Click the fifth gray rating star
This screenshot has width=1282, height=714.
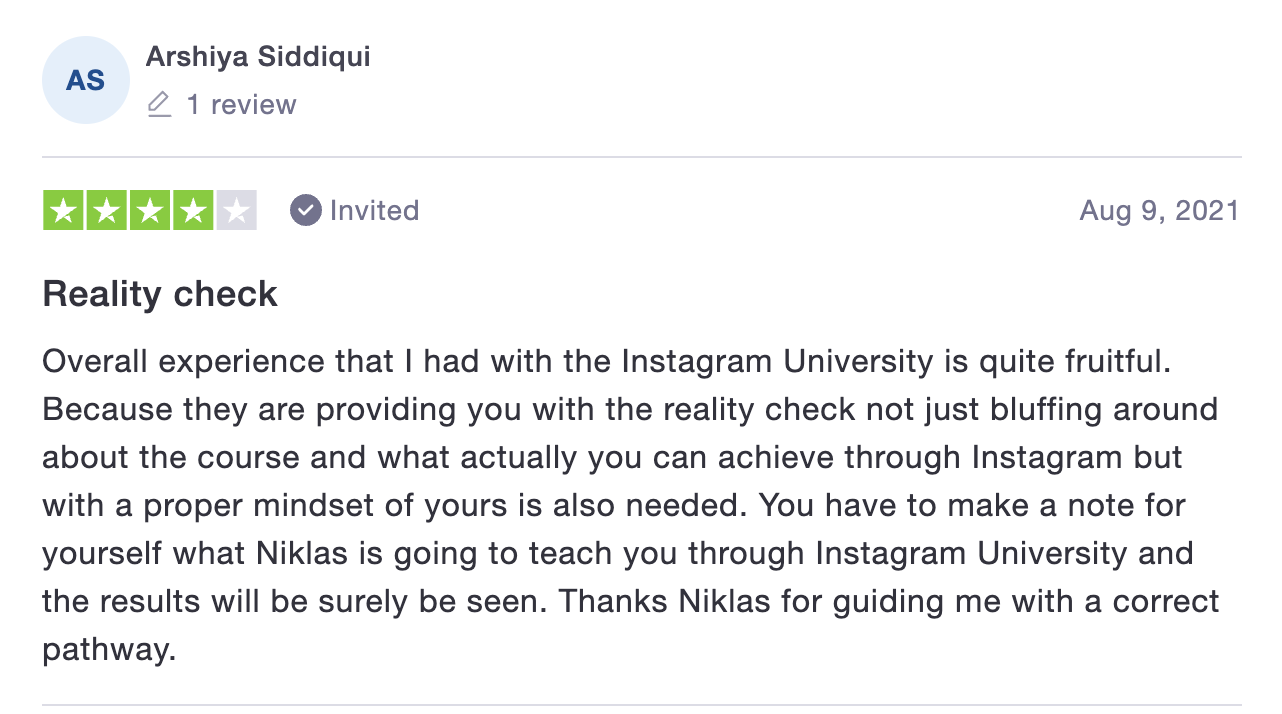tap(236, 210)
